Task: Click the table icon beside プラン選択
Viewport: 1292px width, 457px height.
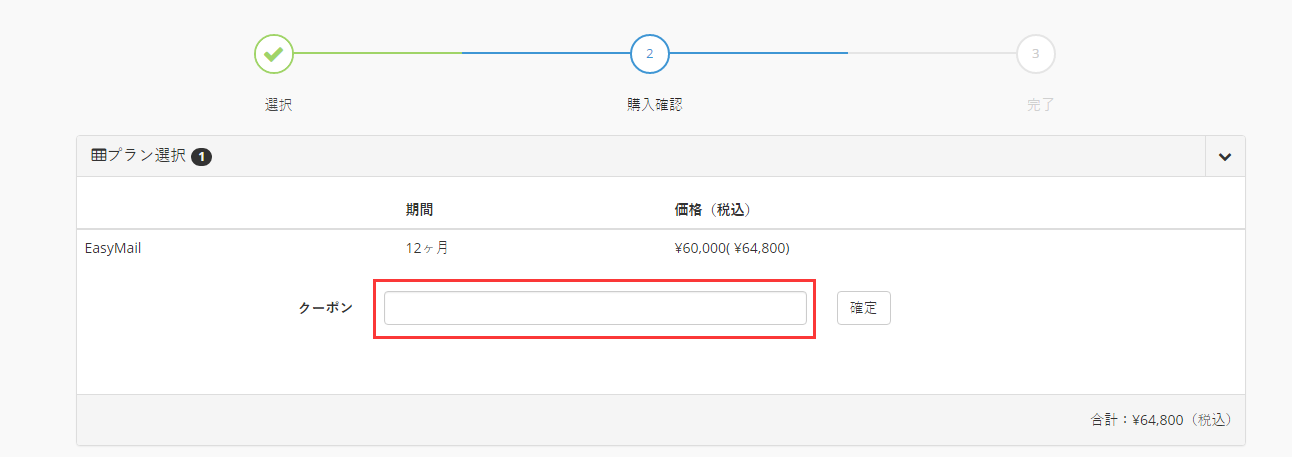Action: coord(98,156)
